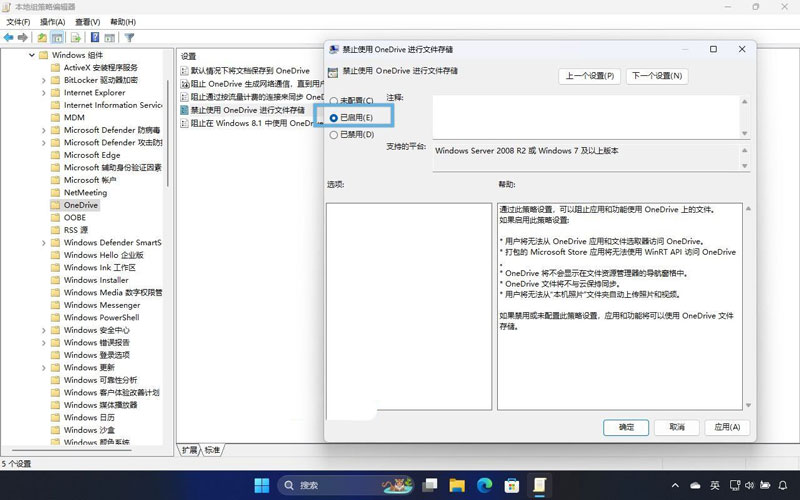The image size is (800, 500).
Task: Select the 已启用(E) radio button
Action: (334, 118)
